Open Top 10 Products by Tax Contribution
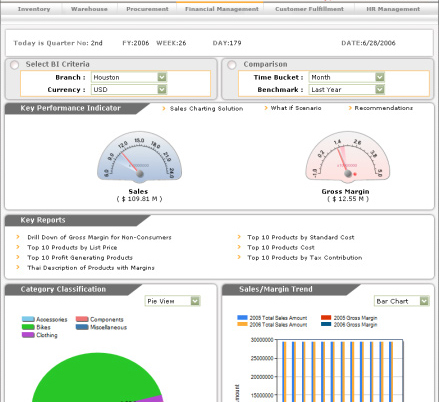Image resolution: width=439 pixels, height=402 pixels. (x=305, y=258)
